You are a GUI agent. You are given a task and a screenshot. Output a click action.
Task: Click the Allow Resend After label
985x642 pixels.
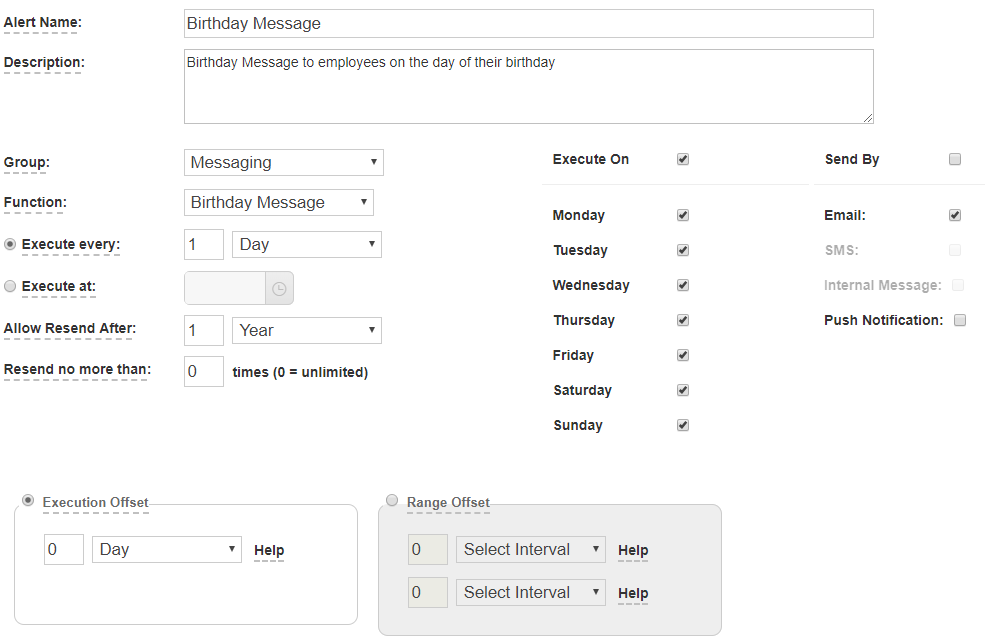coord(70,329)
